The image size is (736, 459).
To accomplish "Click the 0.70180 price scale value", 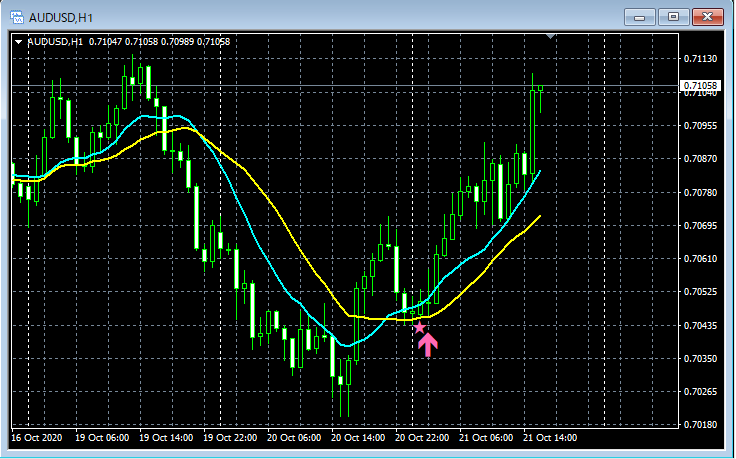I will [700, 425].
